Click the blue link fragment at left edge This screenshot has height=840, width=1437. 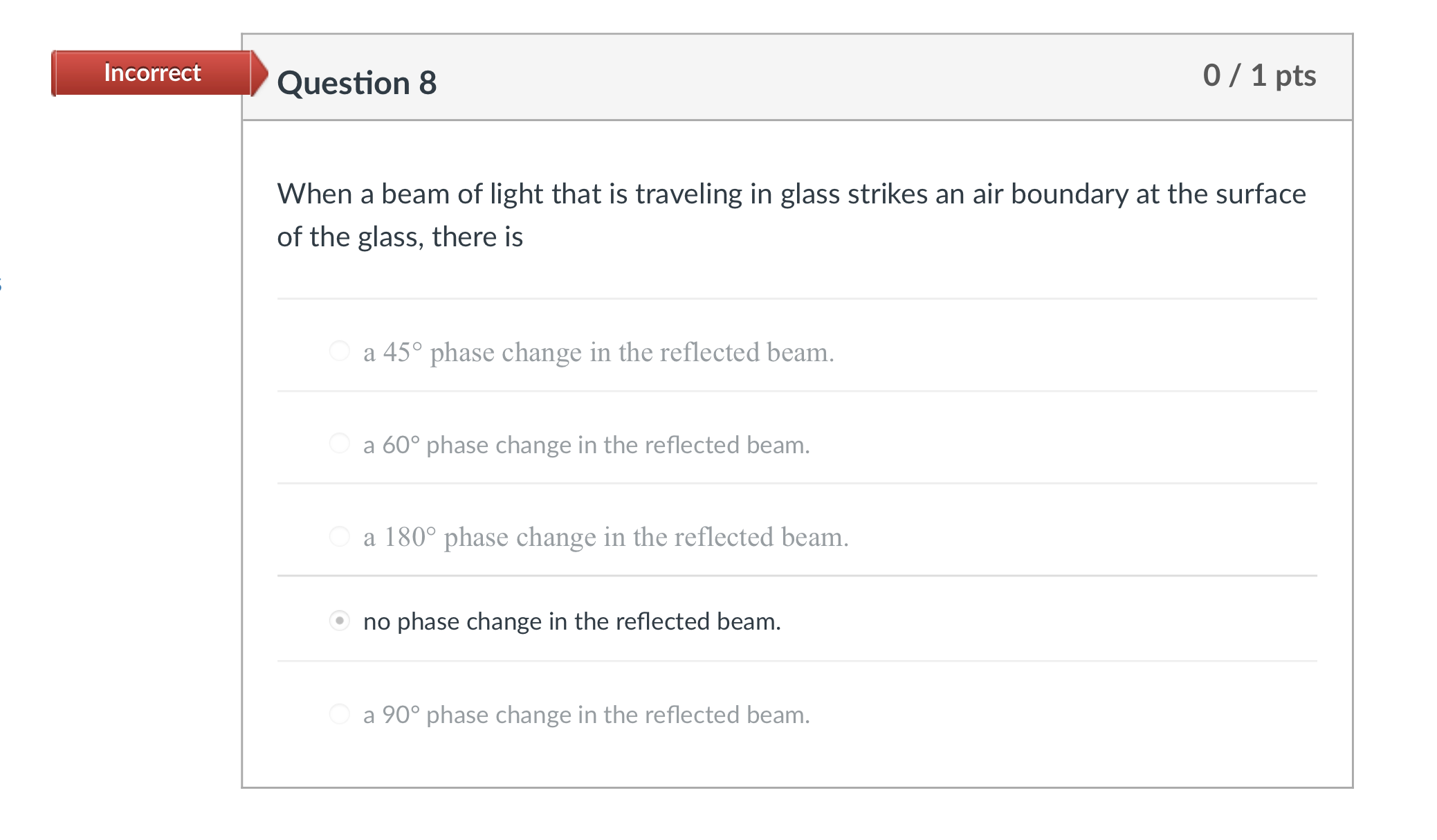(1, 283)
